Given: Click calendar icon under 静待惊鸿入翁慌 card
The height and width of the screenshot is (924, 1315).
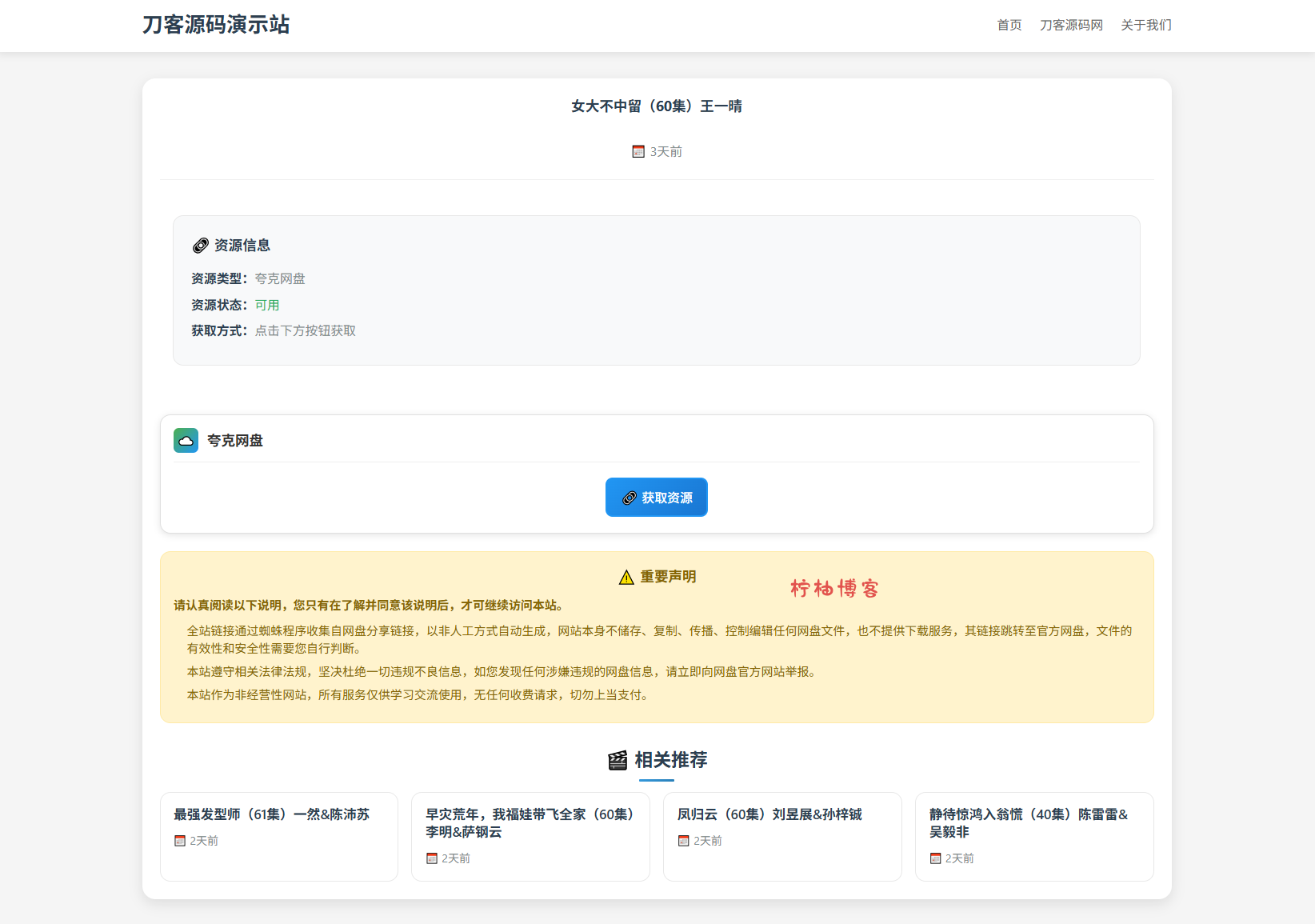Looking at the screenshot, I should (935, 858).
